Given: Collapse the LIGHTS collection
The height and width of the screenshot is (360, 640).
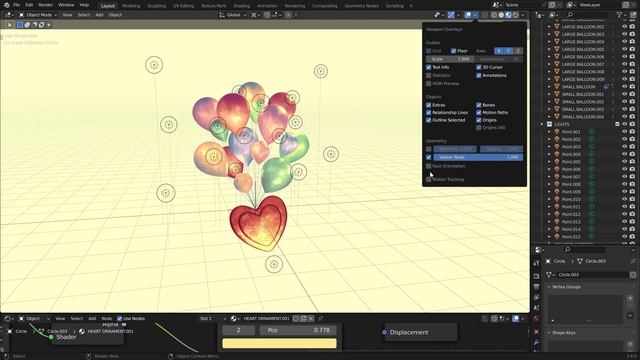Looking at the screenshot, I should [x=542, y=124].
